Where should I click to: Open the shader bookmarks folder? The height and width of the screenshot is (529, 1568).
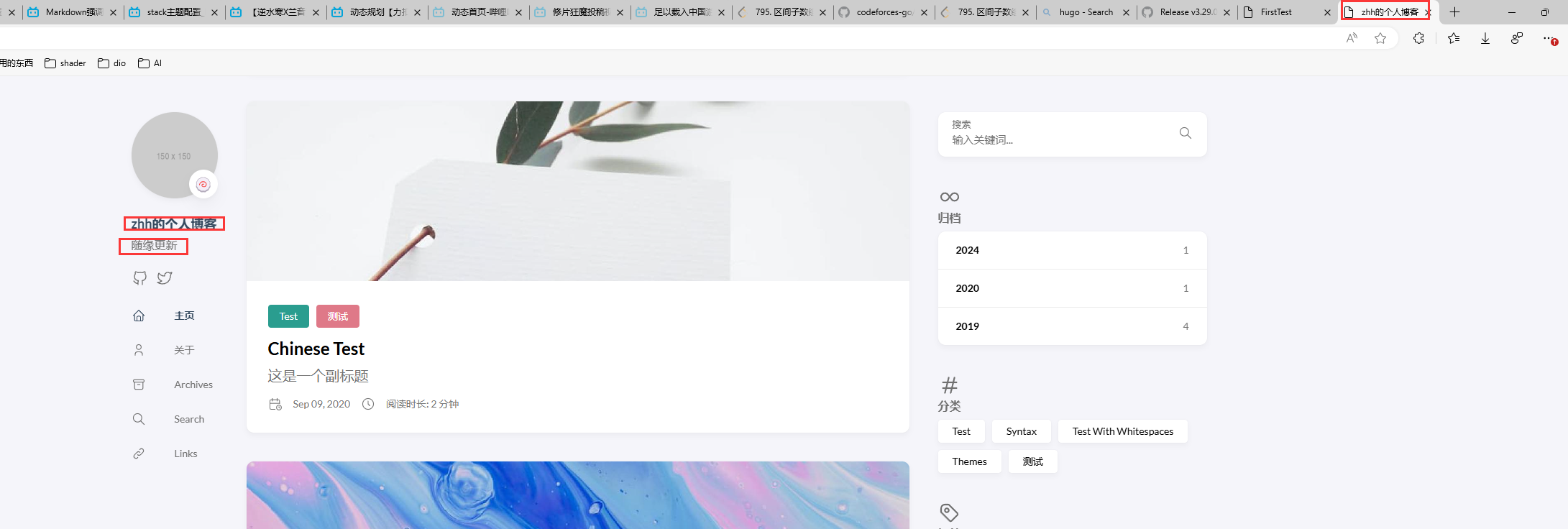pos(65,63)
